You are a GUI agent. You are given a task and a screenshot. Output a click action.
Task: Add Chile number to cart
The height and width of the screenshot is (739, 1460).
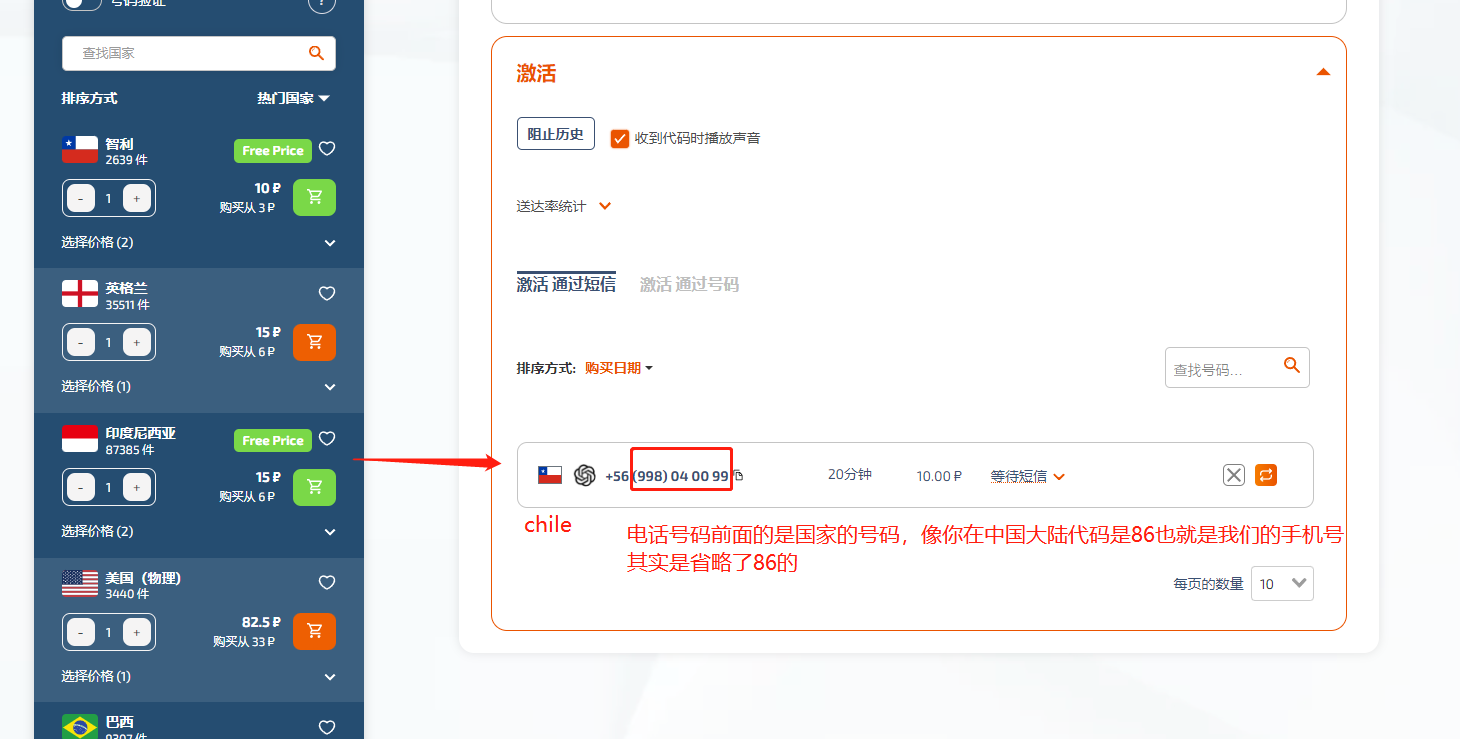[x=314, y=197]
